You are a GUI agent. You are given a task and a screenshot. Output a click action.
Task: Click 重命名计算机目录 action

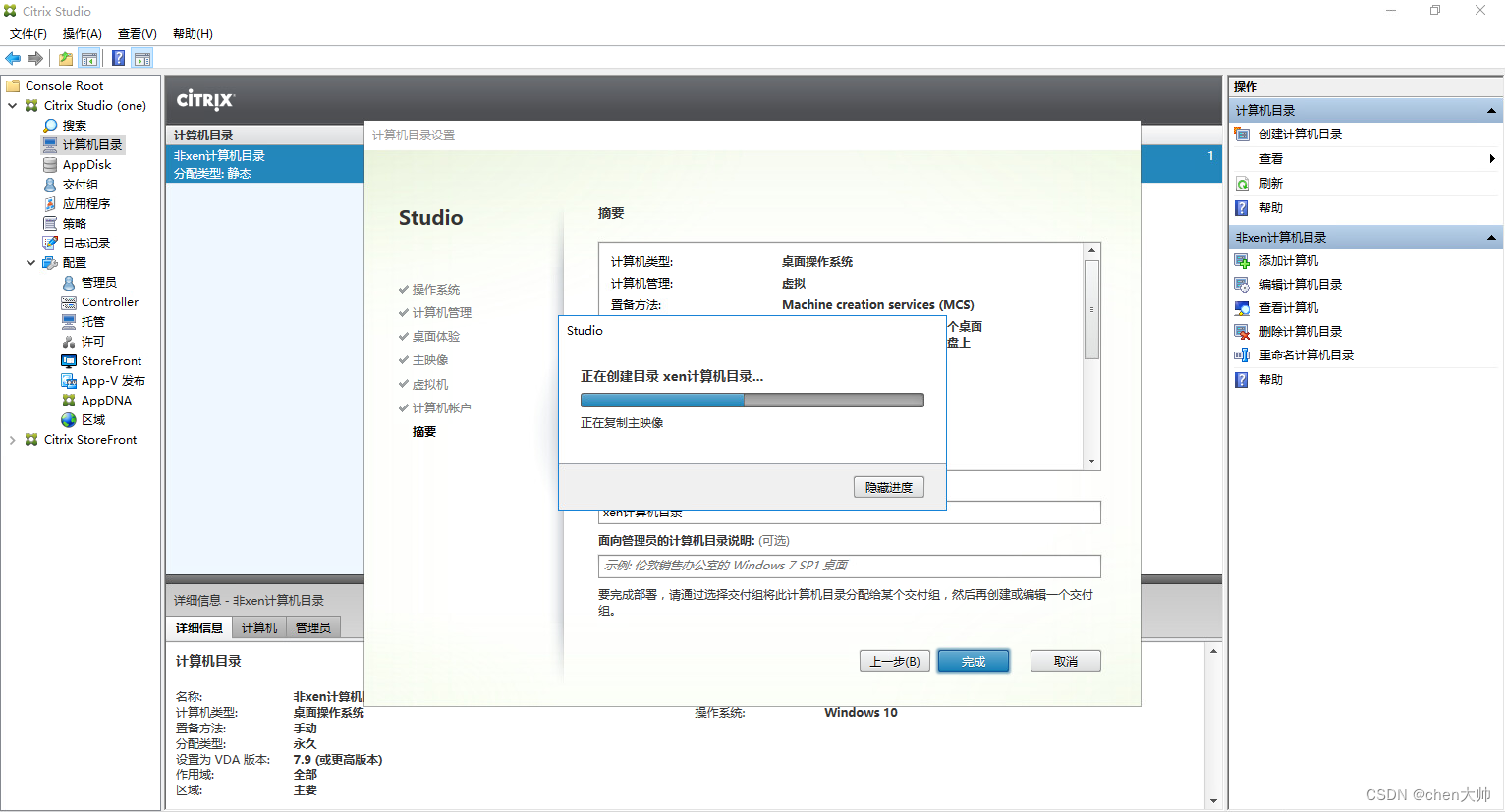(1307, 355)
